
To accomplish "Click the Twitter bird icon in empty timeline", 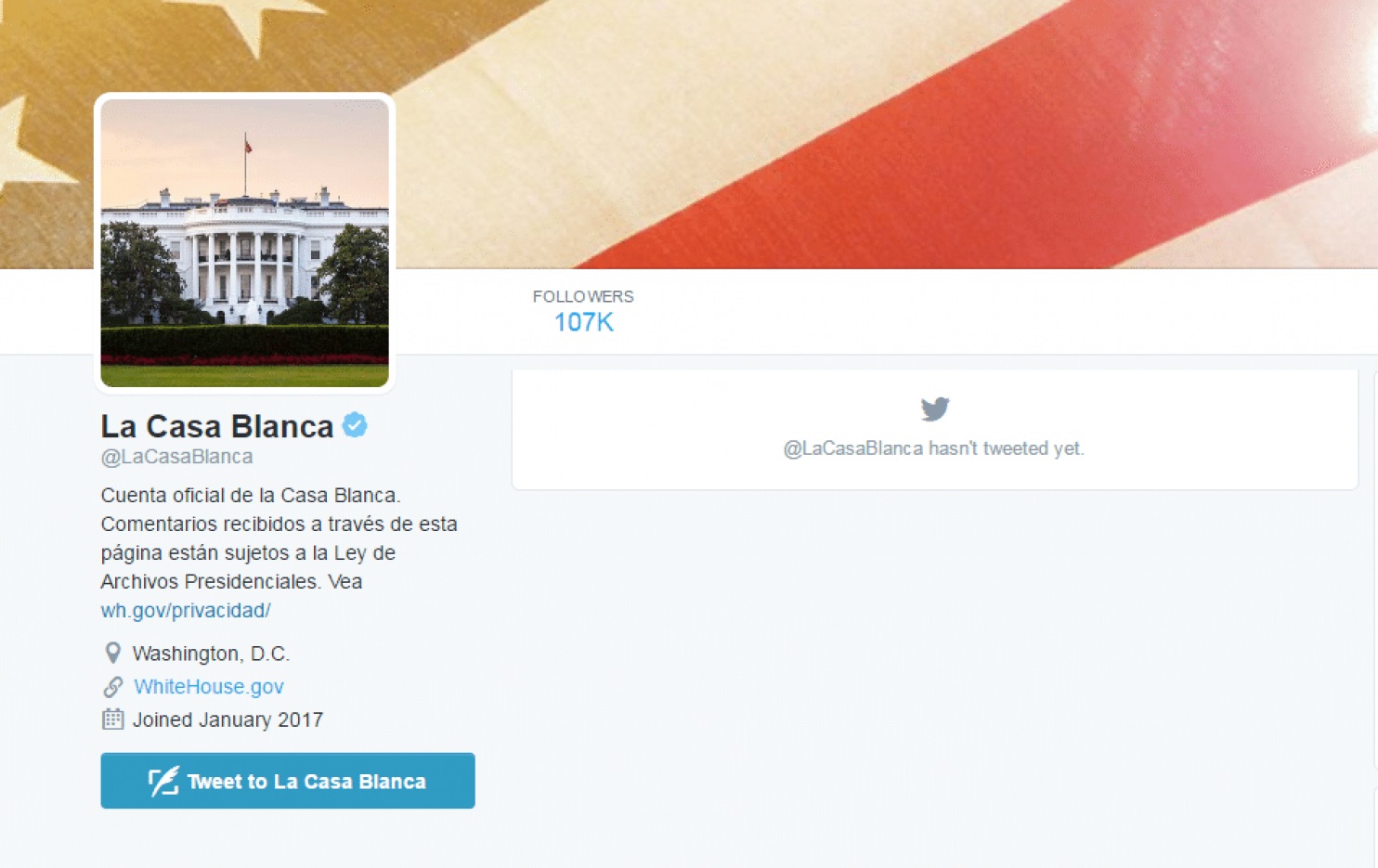I will point(935,408).
